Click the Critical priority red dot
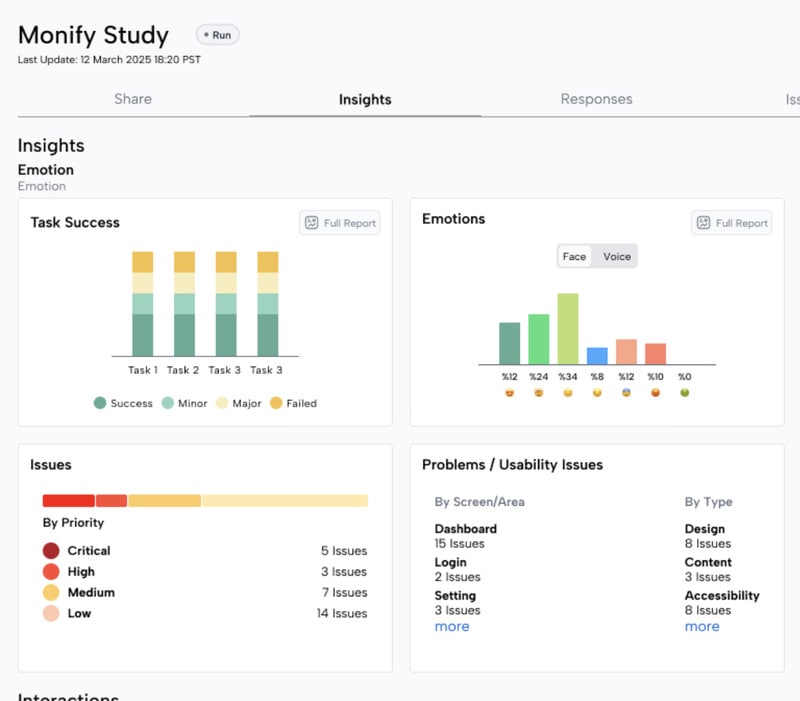 point(51,551)
